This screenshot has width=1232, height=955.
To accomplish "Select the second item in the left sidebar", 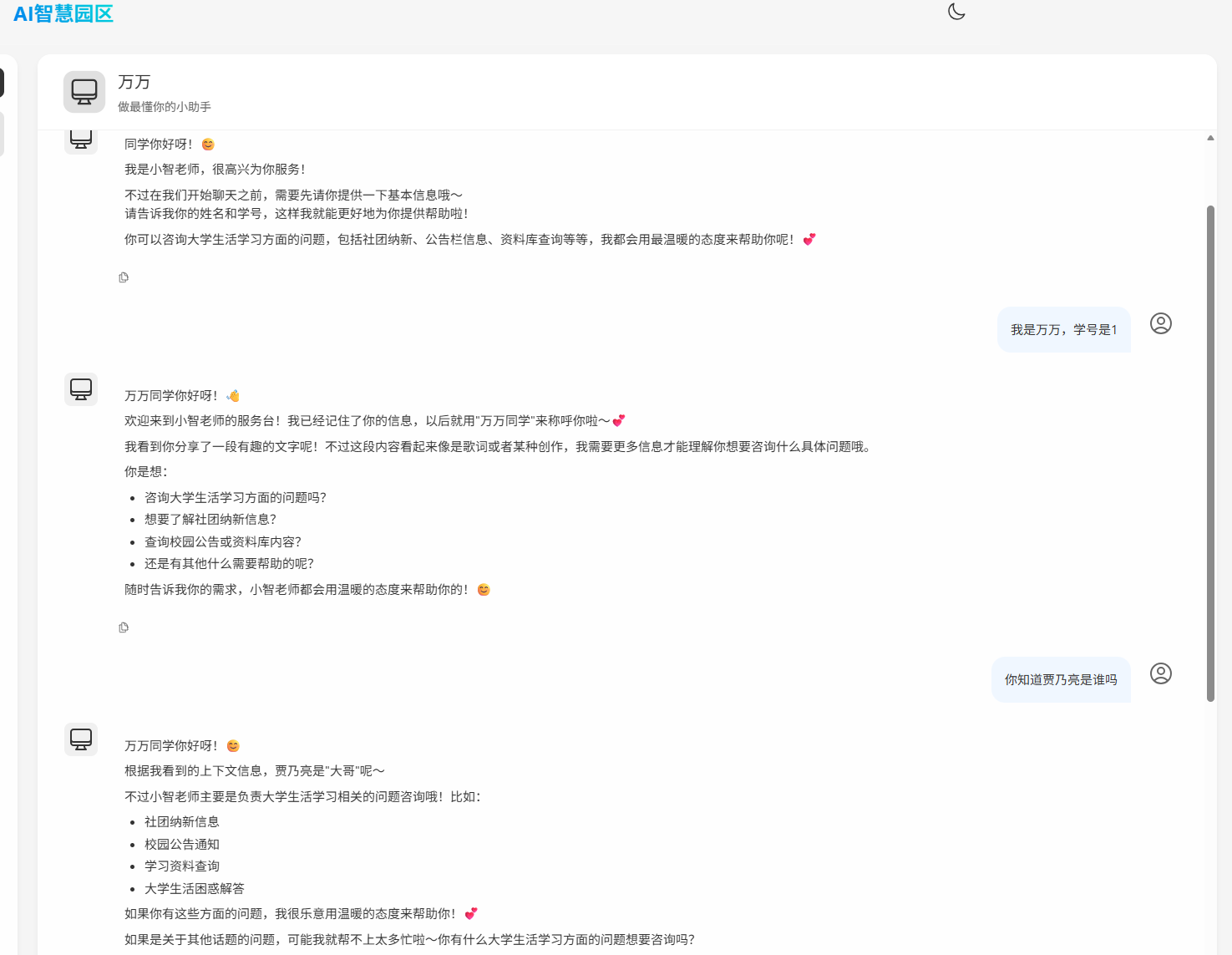I will [3, 133].
